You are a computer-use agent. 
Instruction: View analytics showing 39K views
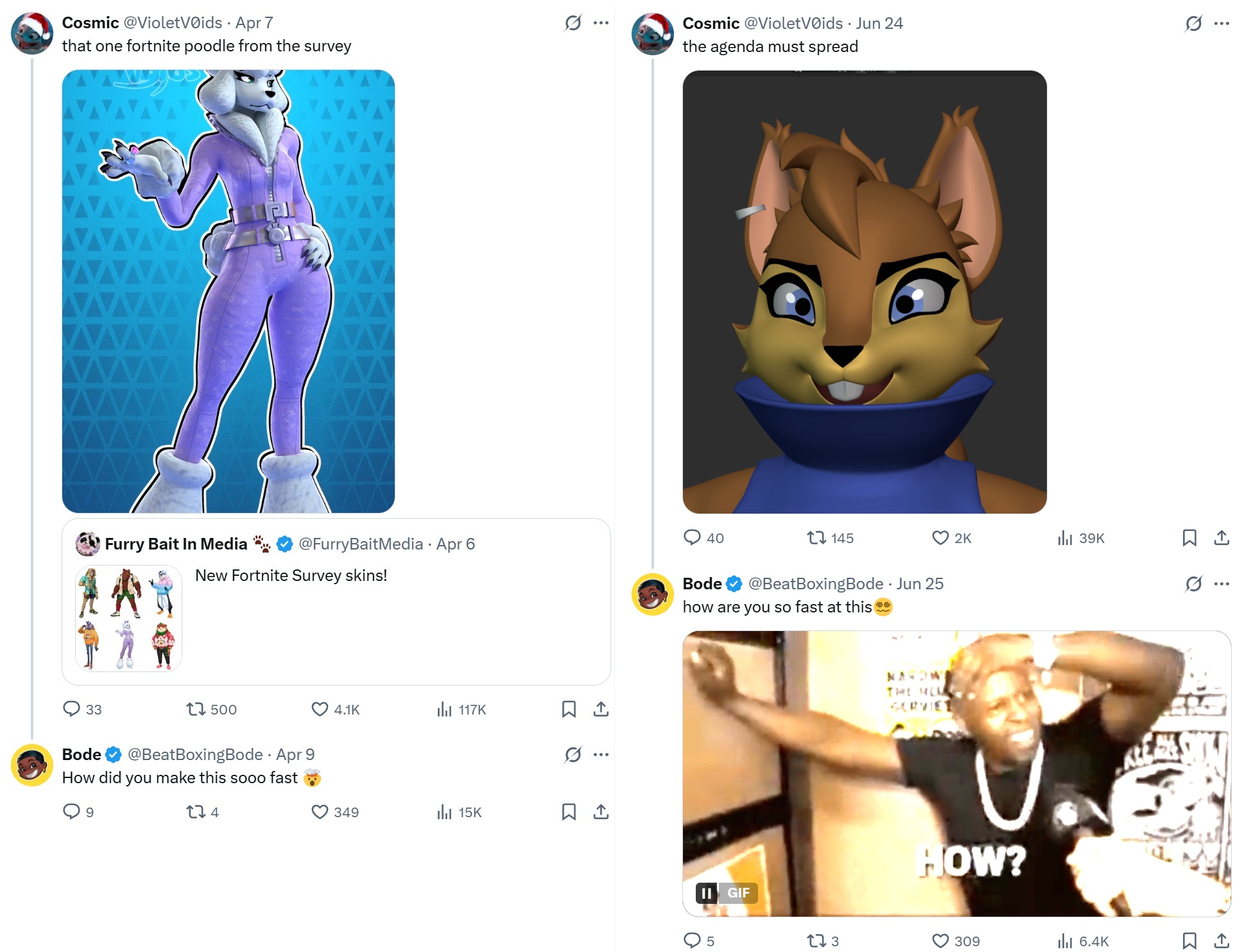(1081, 538)
